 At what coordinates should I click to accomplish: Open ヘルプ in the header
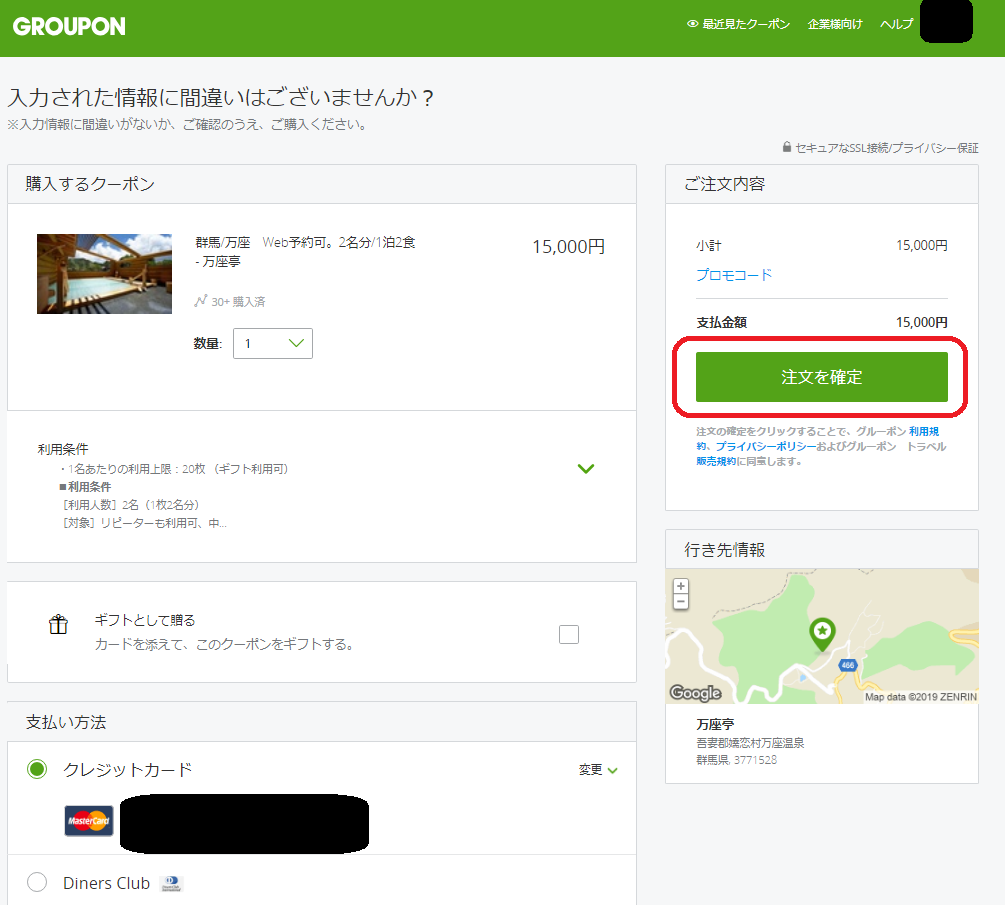[x=896, y=24]
